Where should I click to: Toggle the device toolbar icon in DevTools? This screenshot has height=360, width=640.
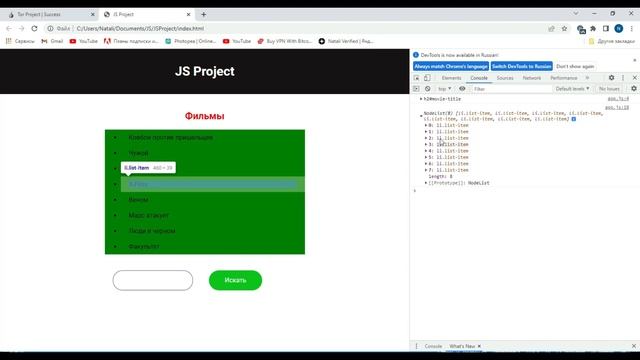tap(427, 78)
